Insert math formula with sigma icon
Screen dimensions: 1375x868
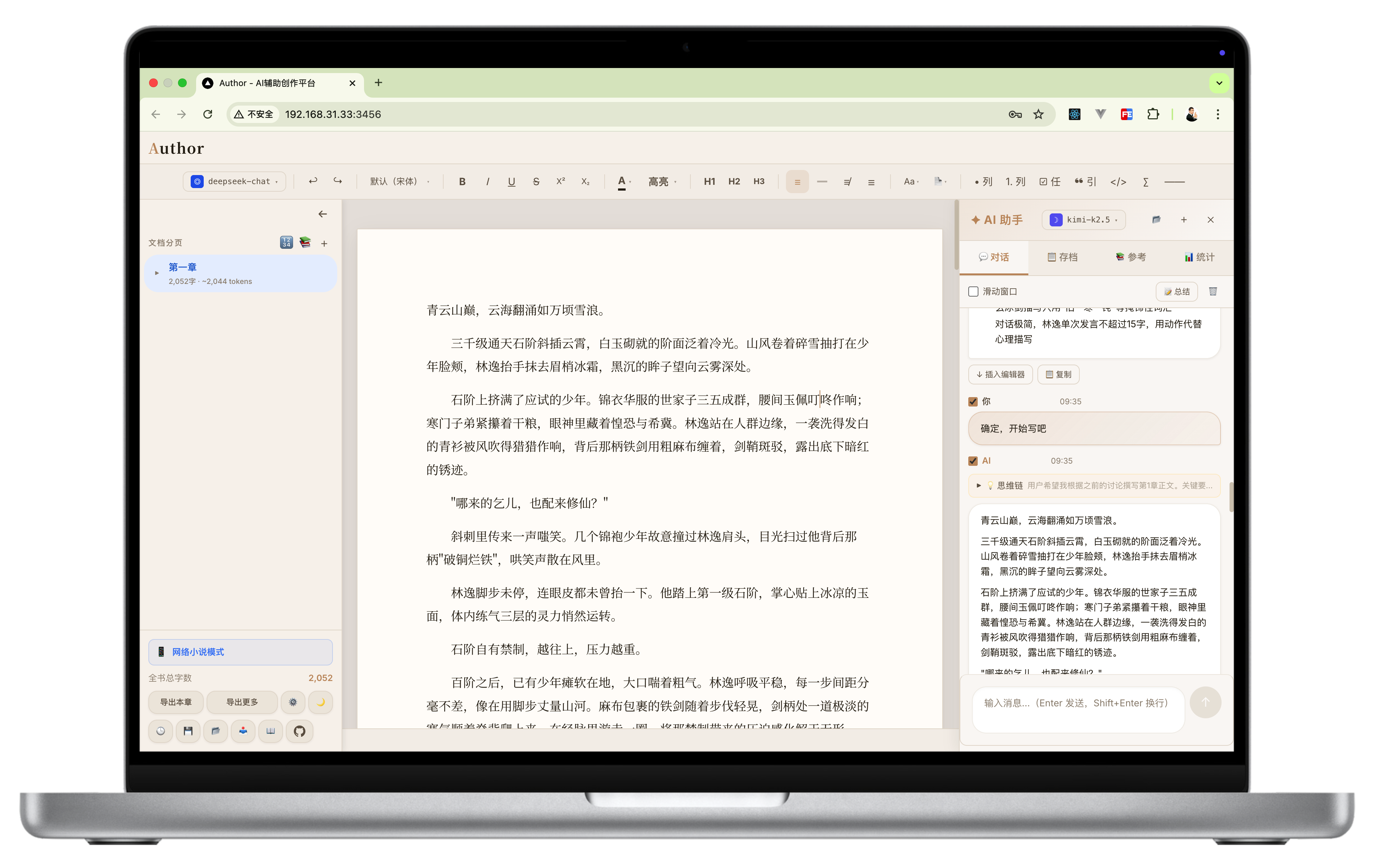click(x=1146, y=182)
